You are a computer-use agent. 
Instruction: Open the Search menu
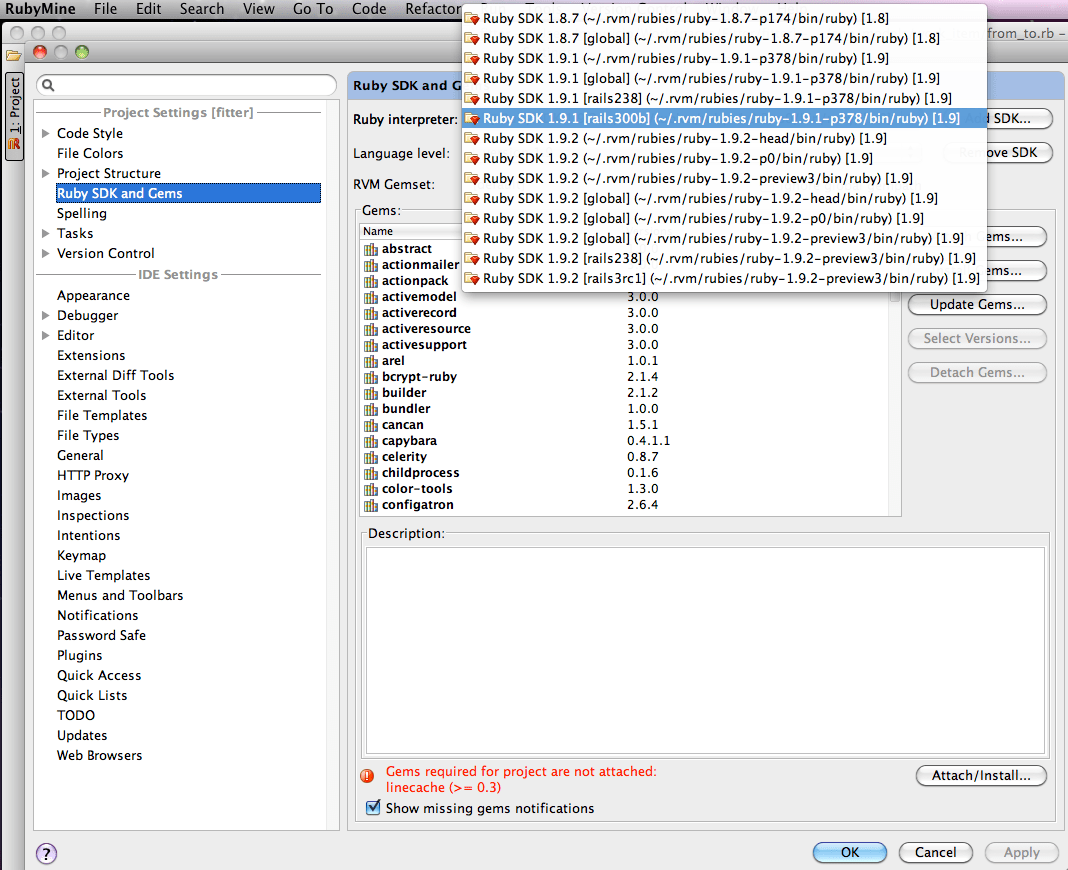click(202, 9)
